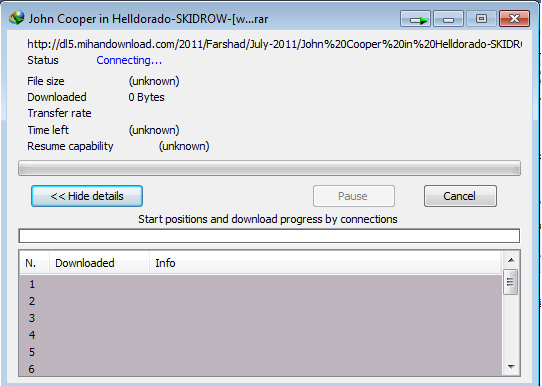Click the main download progress bar
542x386 pixels.
[269, 168]
